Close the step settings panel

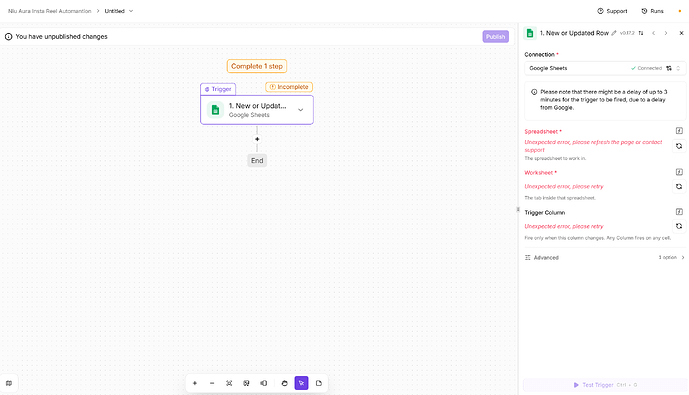coord(682,33)
